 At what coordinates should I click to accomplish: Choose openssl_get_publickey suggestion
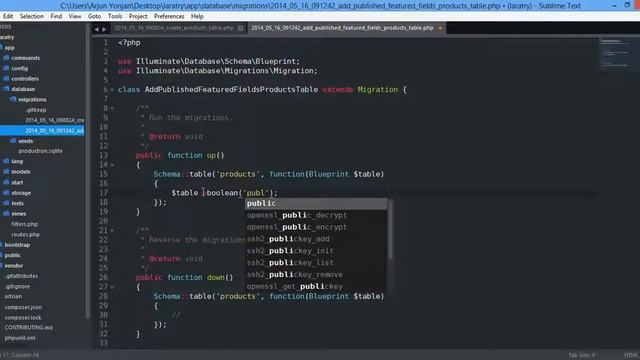[x=316, y=286]
